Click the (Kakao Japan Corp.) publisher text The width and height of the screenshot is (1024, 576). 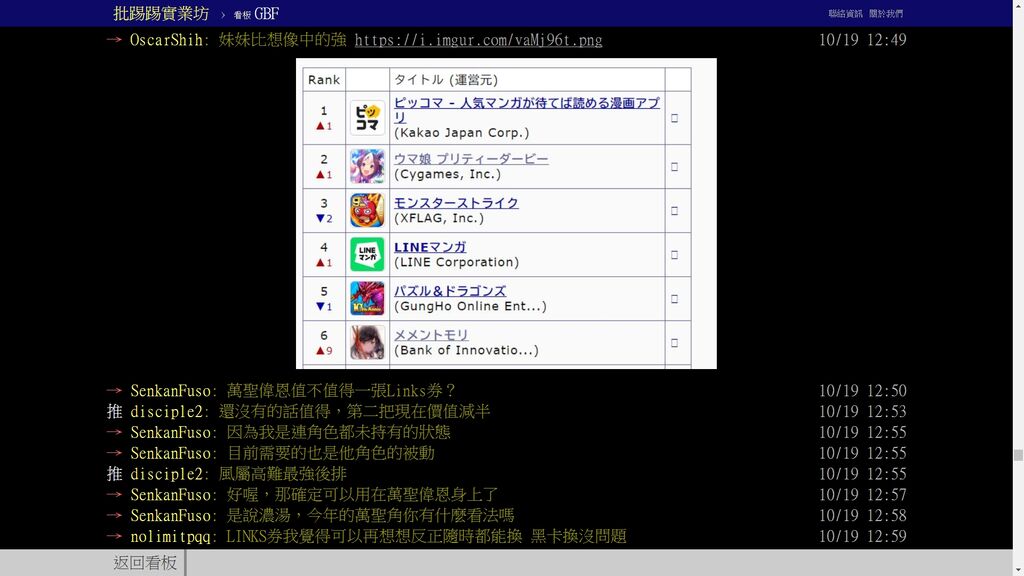461,133
